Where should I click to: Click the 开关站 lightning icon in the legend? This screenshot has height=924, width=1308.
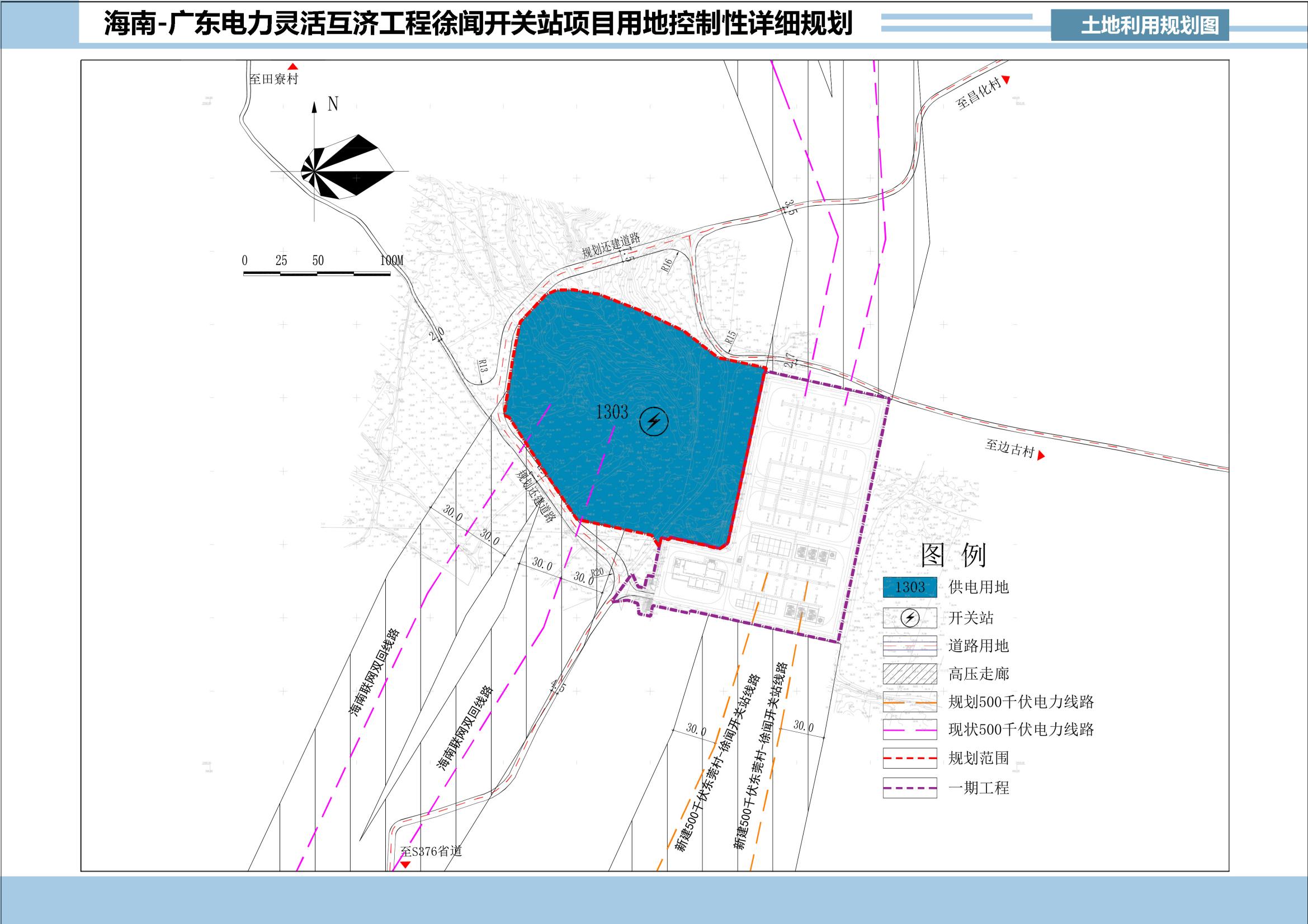click(x=909, y=618)
